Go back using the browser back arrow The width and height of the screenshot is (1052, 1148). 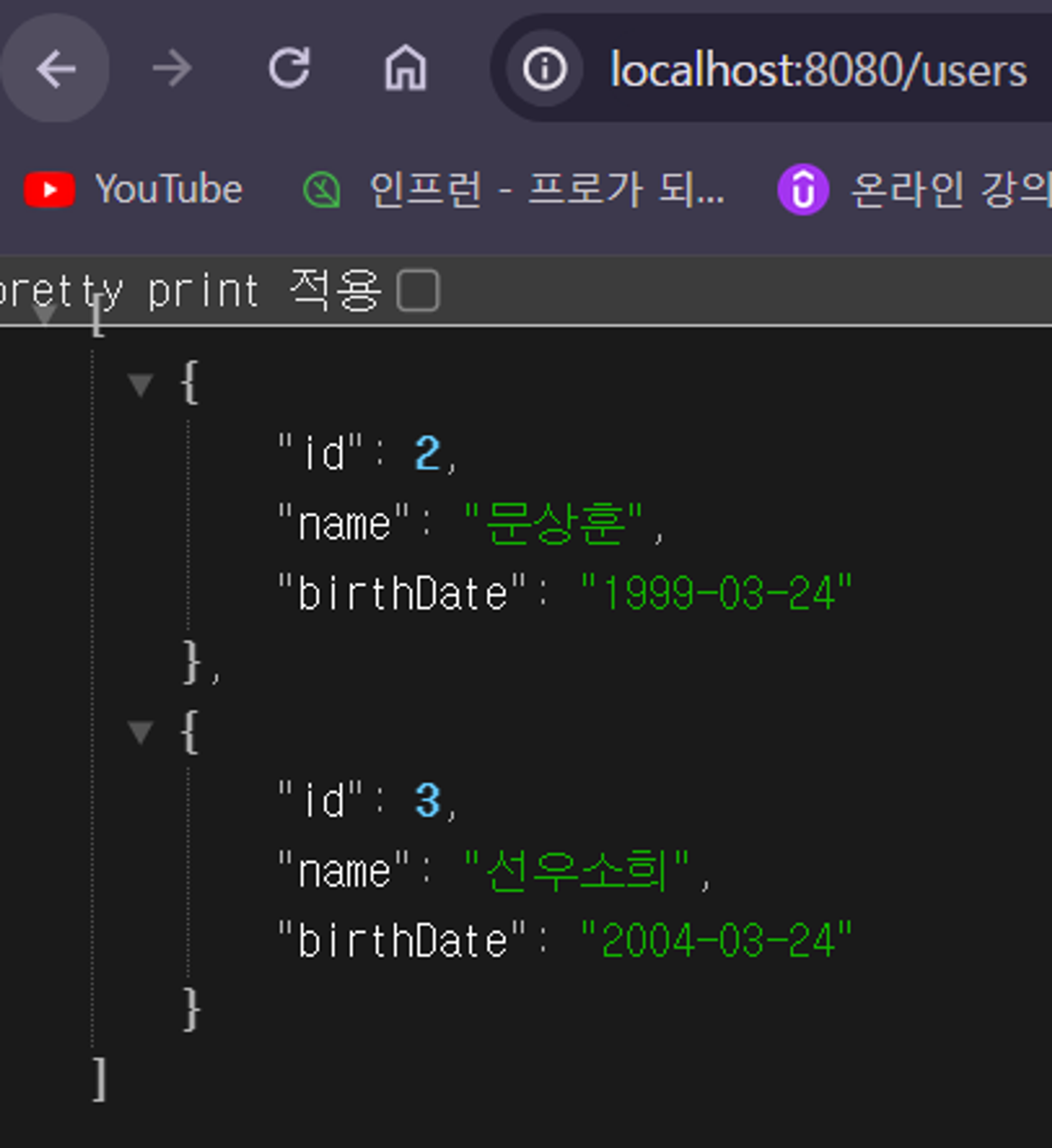click(x=55, y=68)
